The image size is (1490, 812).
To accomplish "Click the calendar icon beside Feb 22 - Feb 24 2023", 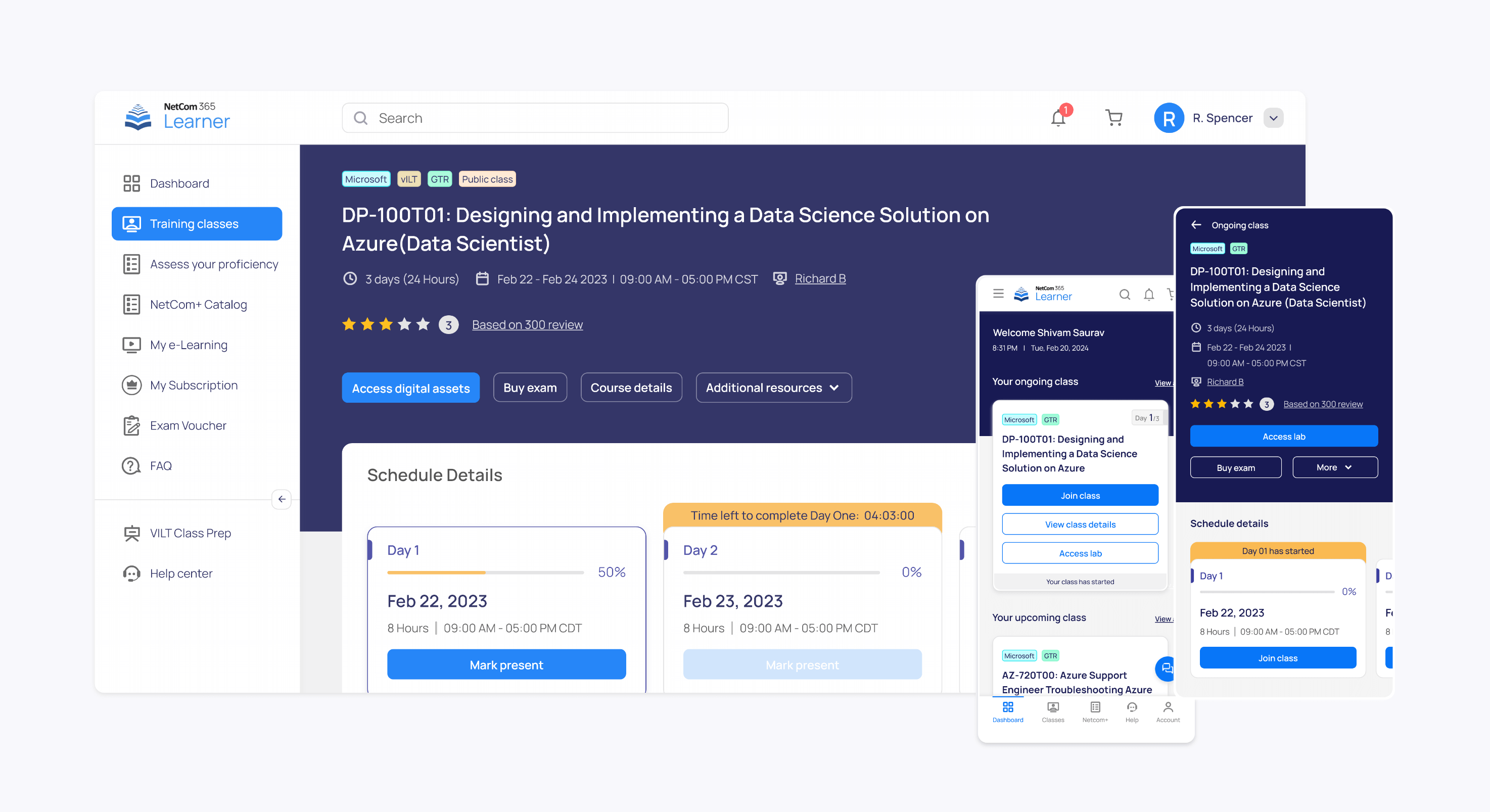I will 482,279.
